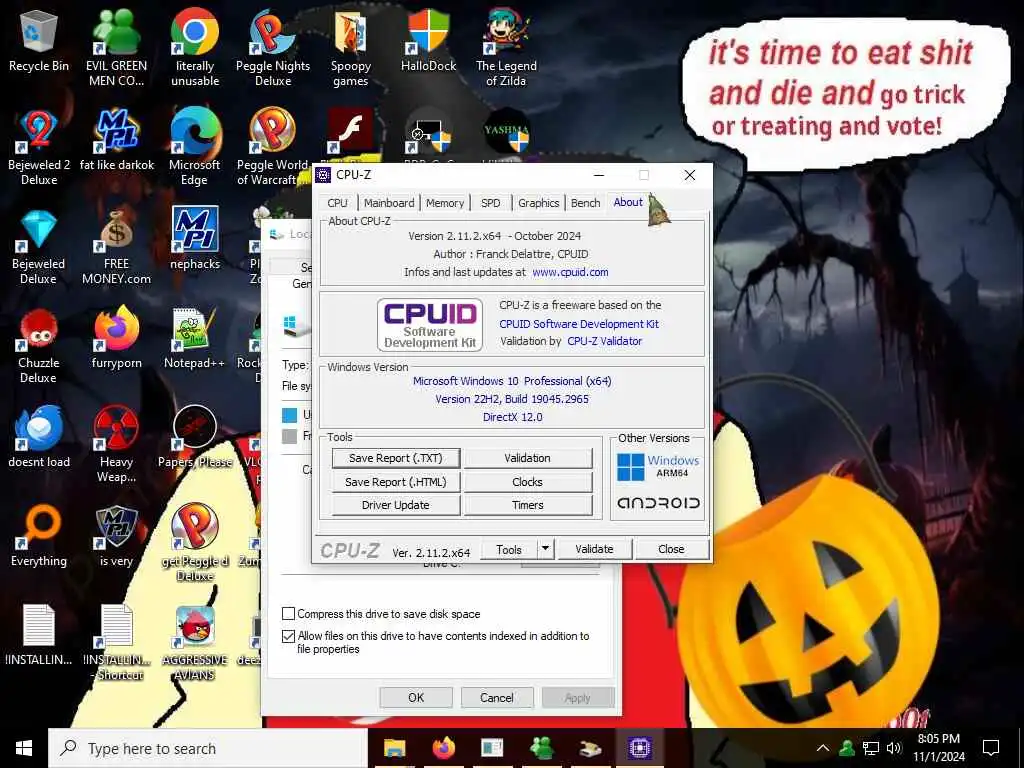This screenshot has height=768, width=1024.
Task: Select the SPD tab
Action: pos(490,203)
